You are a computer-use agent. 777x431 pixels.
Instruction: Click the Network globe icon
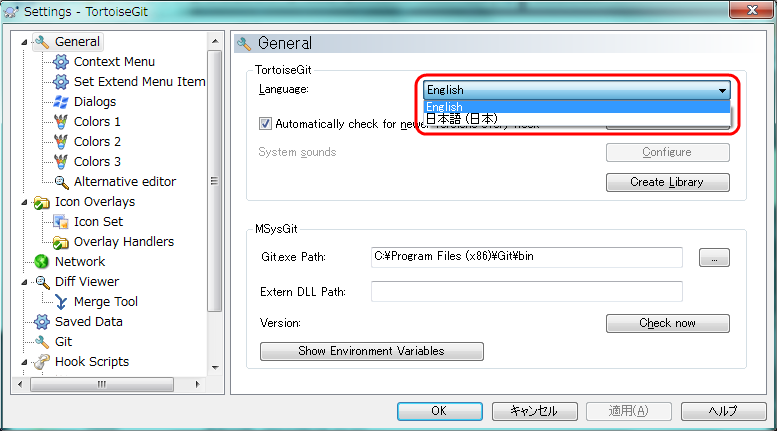42,262
